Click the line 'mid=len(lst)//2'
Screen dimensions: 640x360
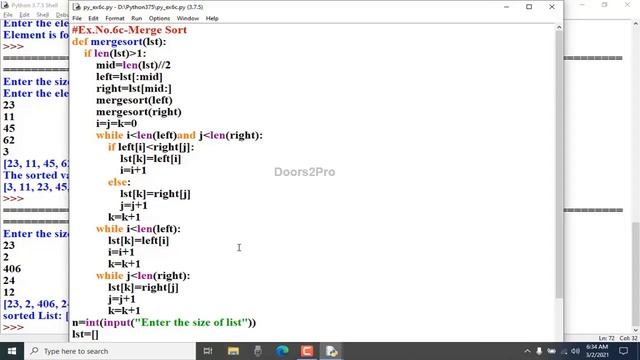(133, 65)
